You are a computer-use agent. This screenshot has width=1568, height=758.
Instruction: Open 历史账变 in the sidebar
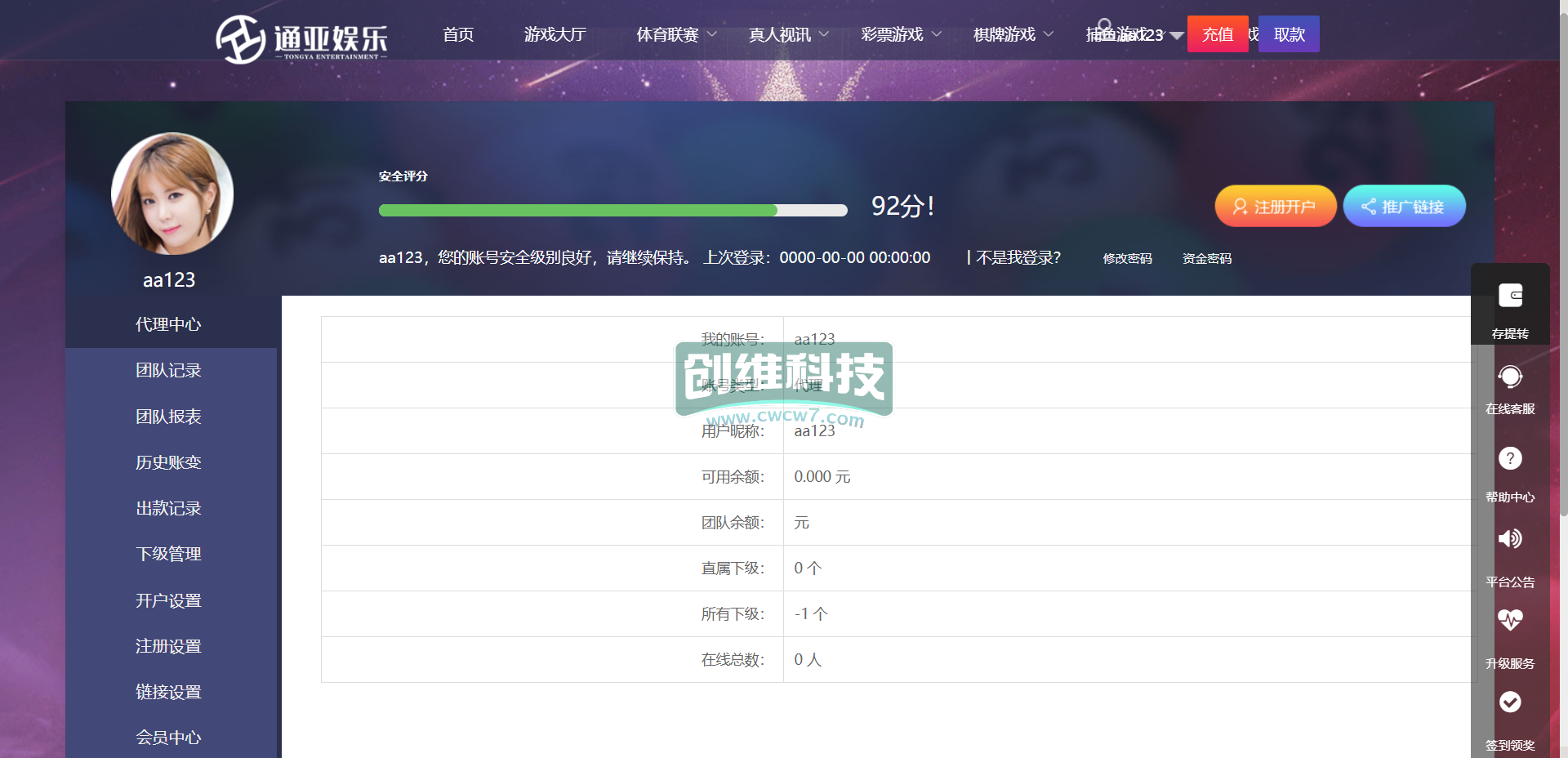(x=168, y=462)
